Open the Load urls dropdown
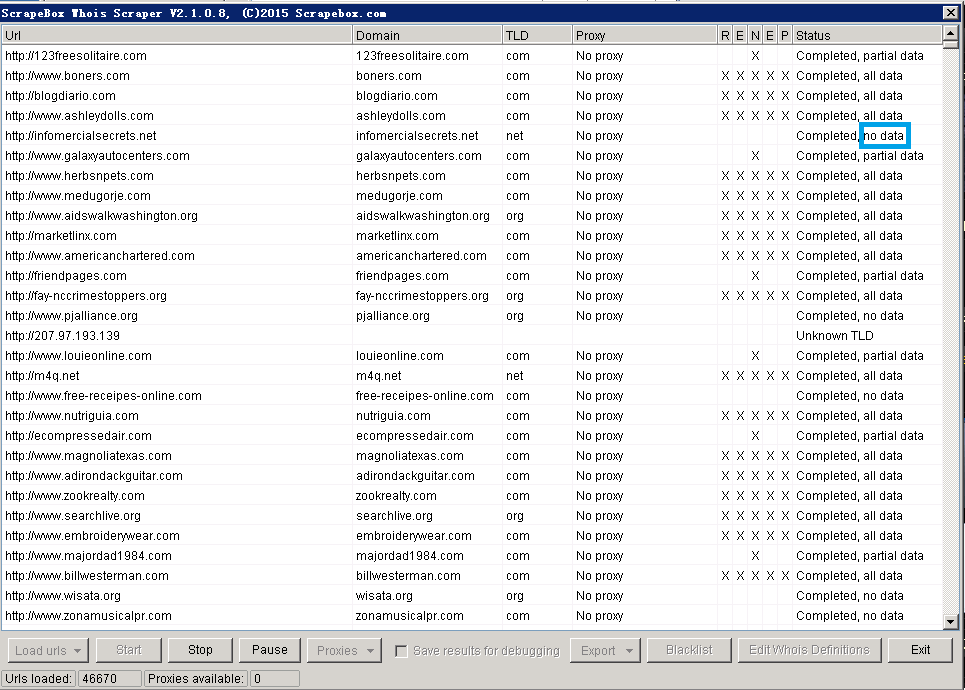Viewport: 965px width, 690px height. (48, 650)
